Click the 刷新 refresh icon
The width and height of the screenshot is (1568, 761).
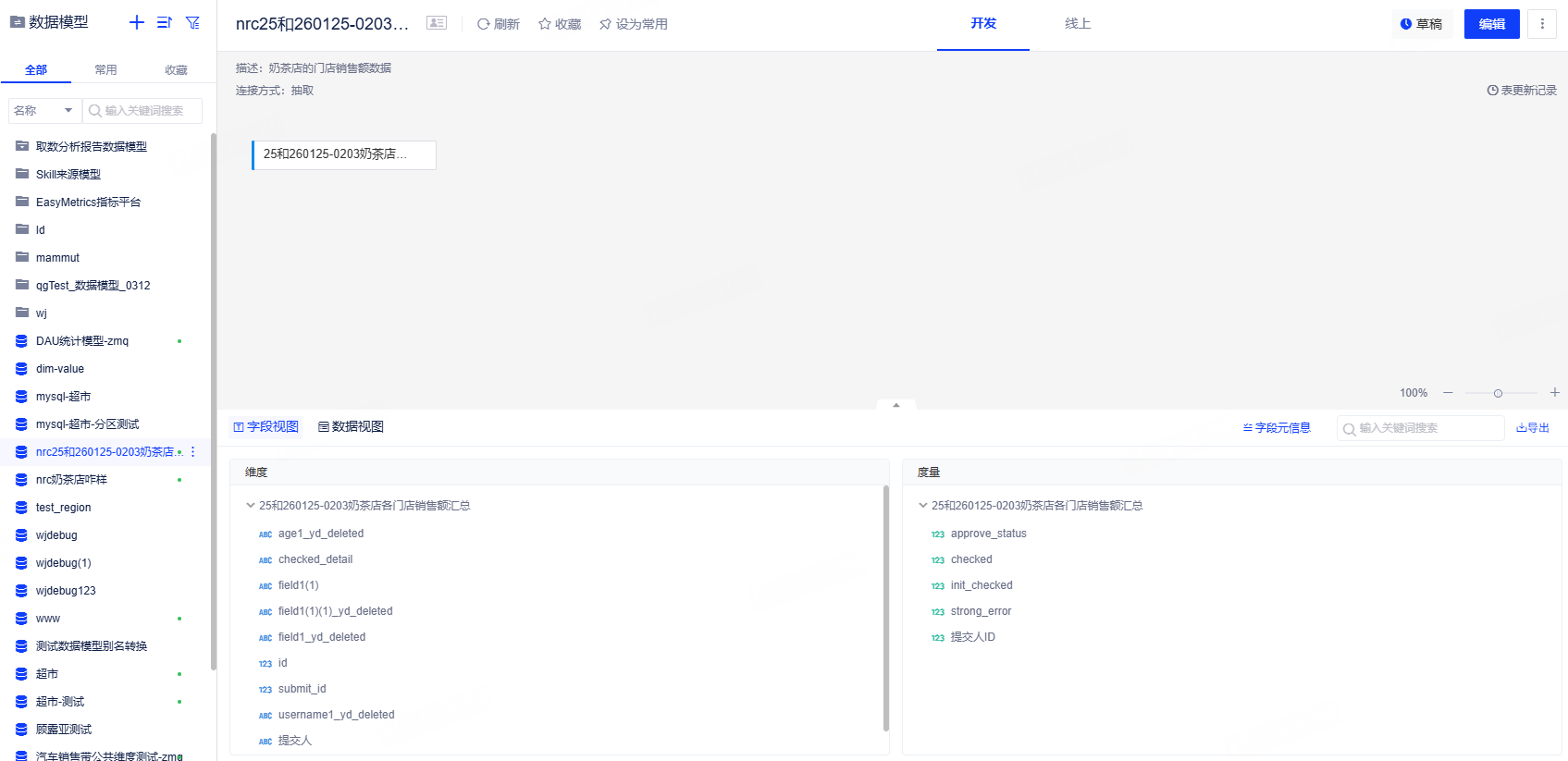[483, 24]
